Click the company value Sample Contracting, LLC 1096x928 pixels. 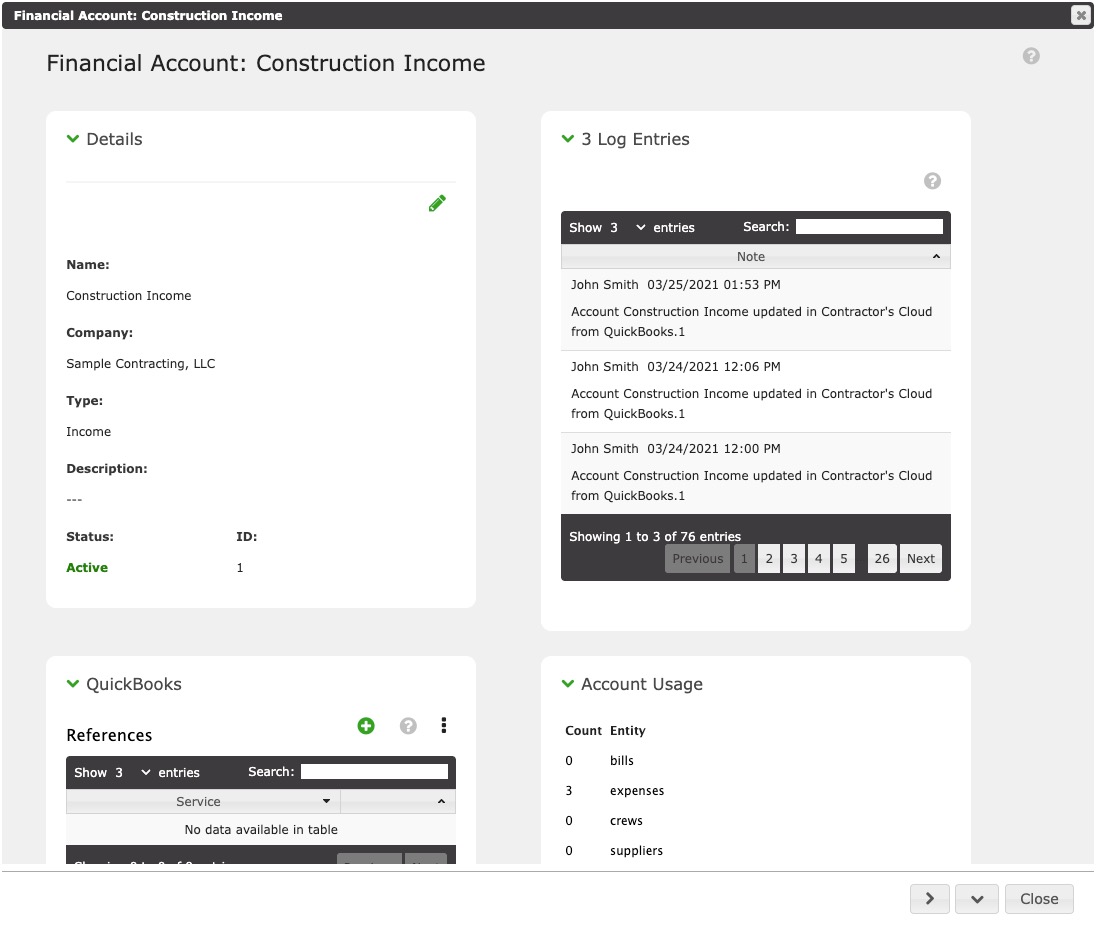point(140,363)
